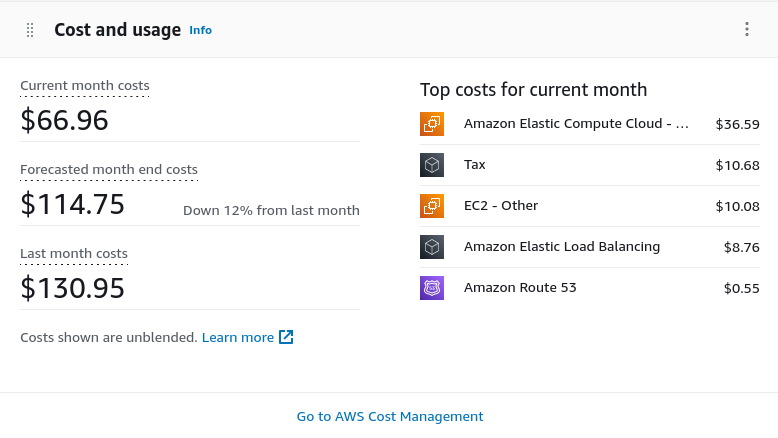Click the Tax row cube icon
778x438 pixels.
[x=432, y=165]
